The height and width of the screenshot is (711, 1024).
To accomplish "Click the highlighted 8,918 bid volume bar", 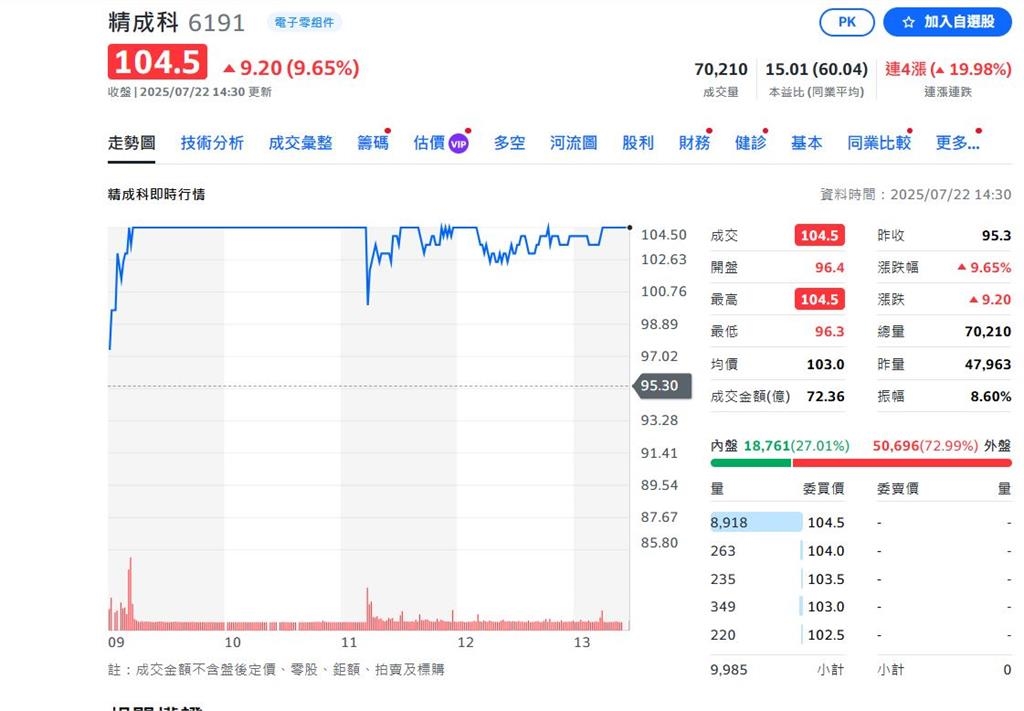I will click(x=755, y=521).
